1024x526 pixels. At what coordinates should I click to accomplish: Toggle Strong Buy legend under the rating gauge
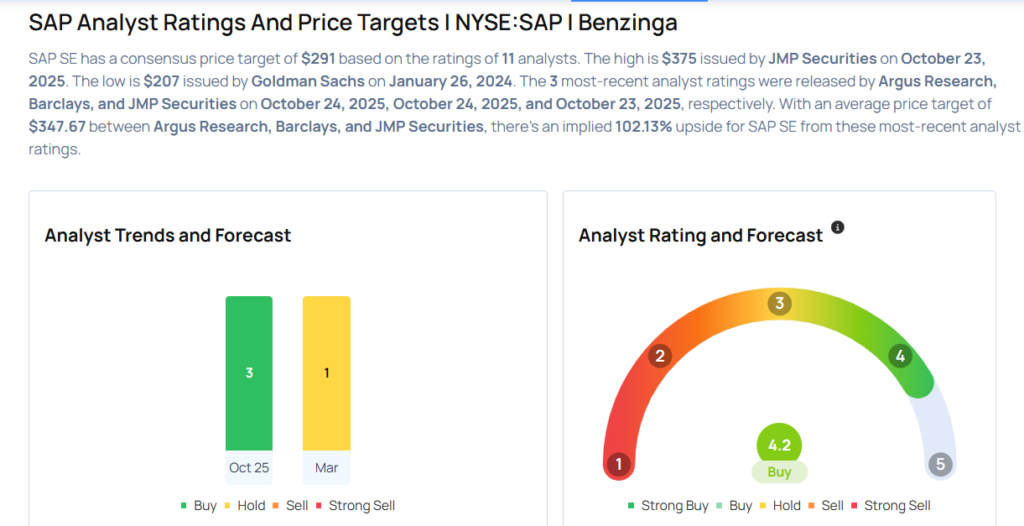[669, 505]
